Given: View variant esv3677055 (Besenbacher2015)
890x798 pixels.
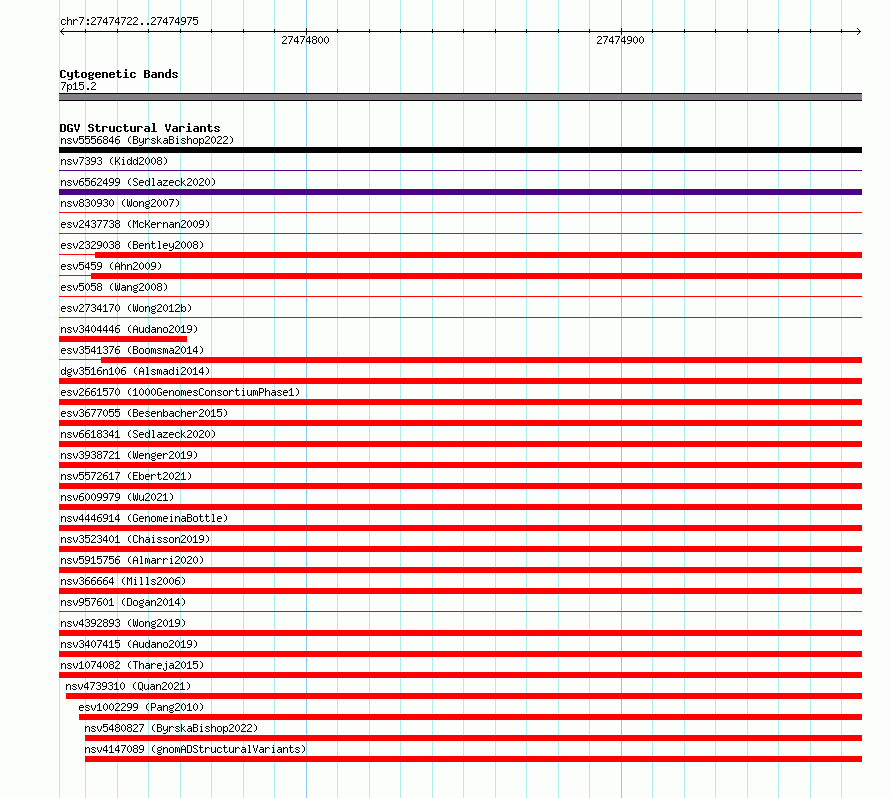Looking at the screenshot, I should click(x=144, y=413).
